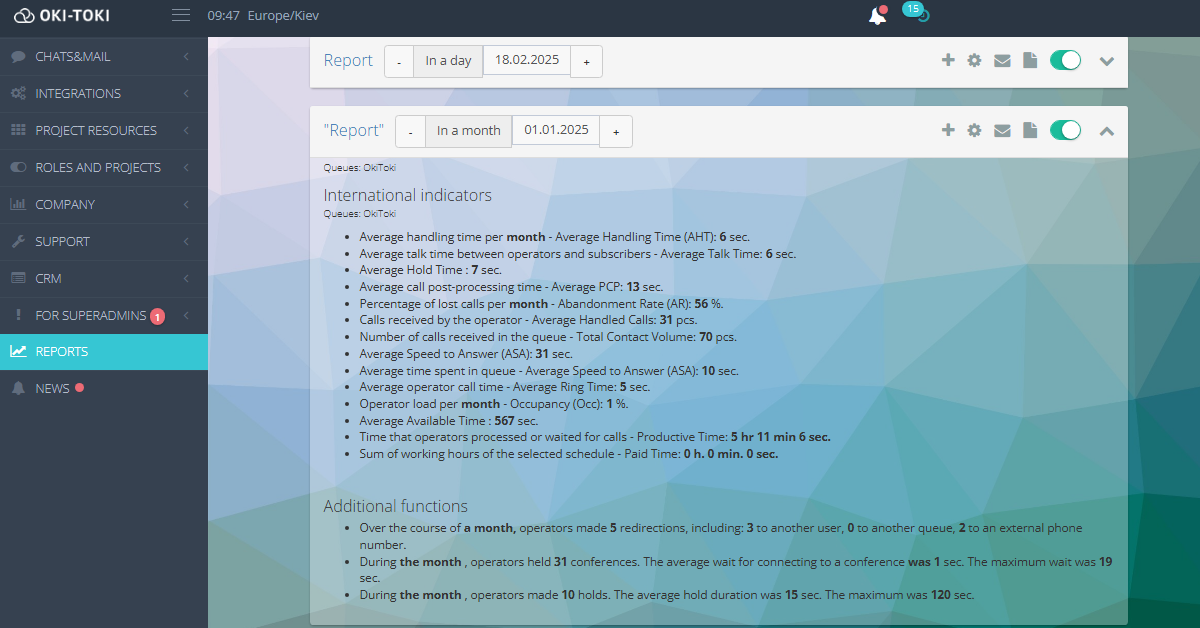Toggle off the top Report switch
Viewport: 1200px width, 628px height.
[1065, 61]
